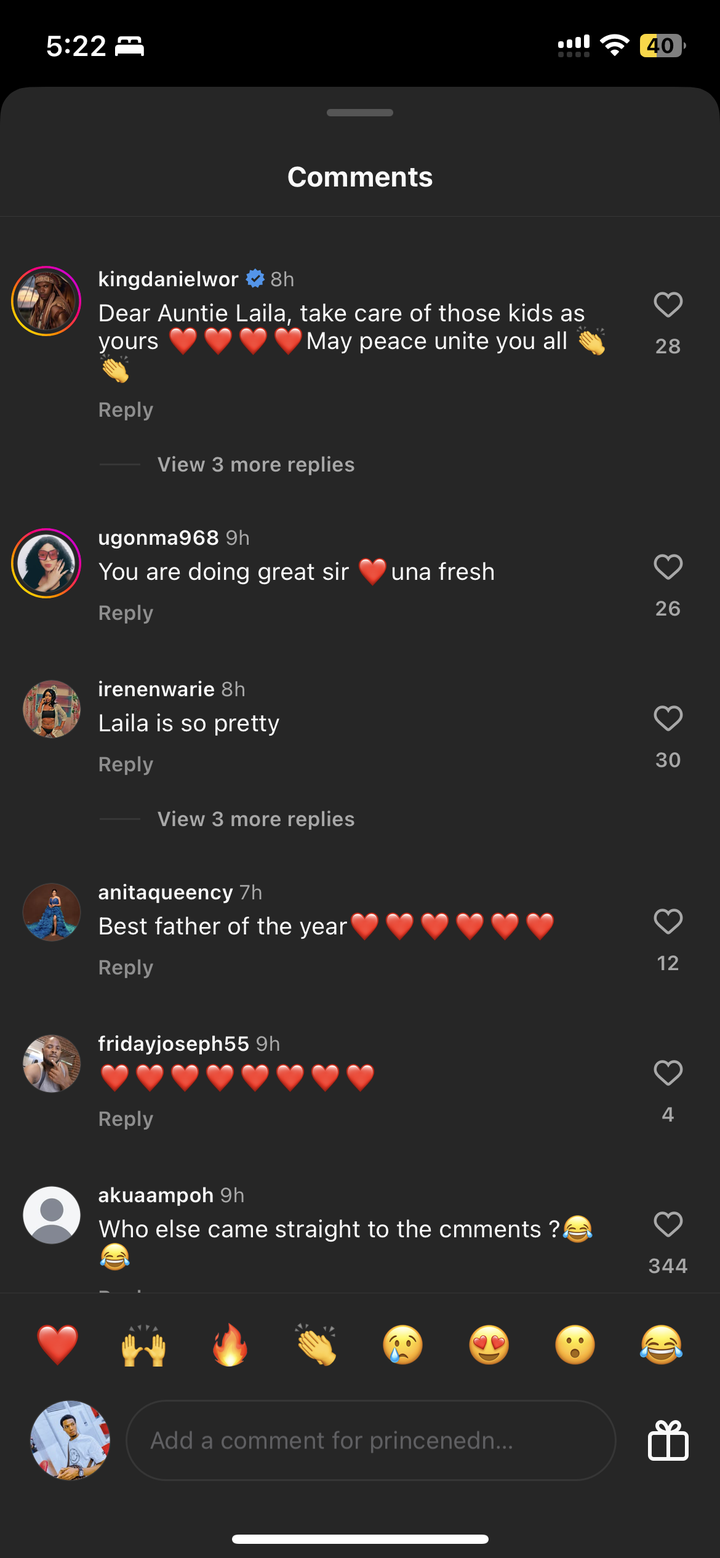Tap the Add a comment input field
Image resolution: width=720 pixels, height=1558 pixels.
[370, 1441]
